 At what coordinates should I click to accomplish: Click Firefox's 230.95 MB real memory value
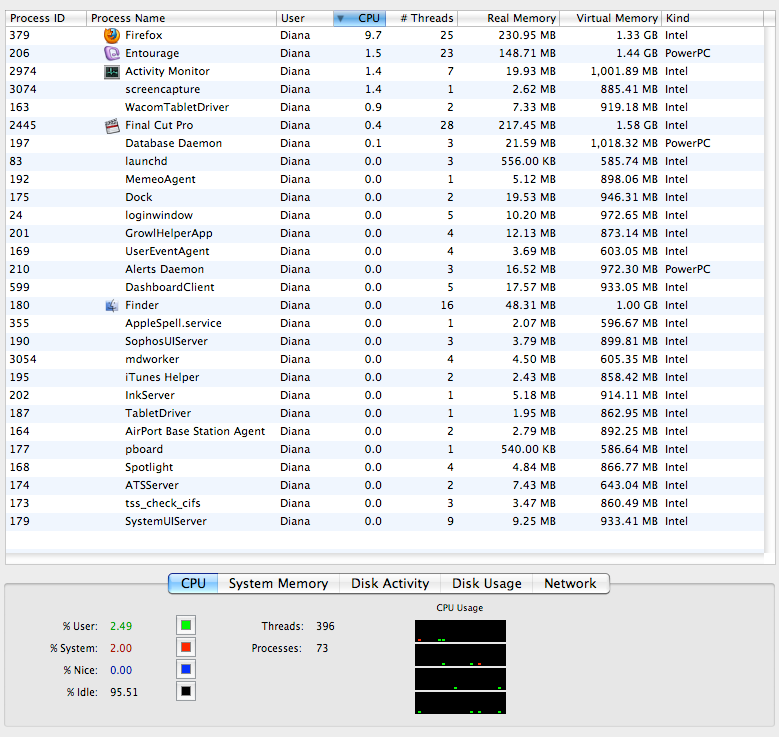pos(527,35)
